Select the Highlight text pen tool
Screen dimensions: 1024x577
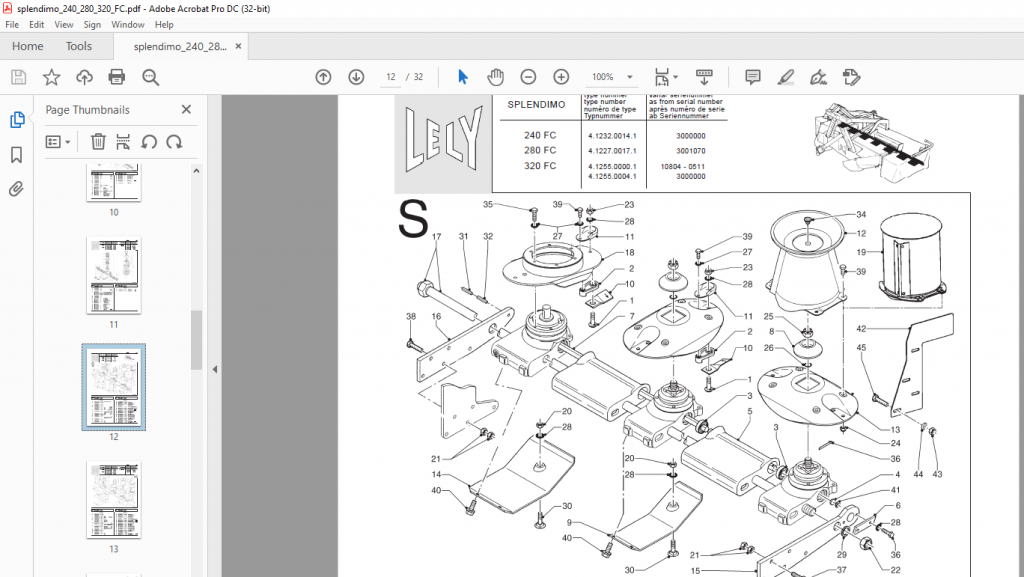[x=786, y=77]
